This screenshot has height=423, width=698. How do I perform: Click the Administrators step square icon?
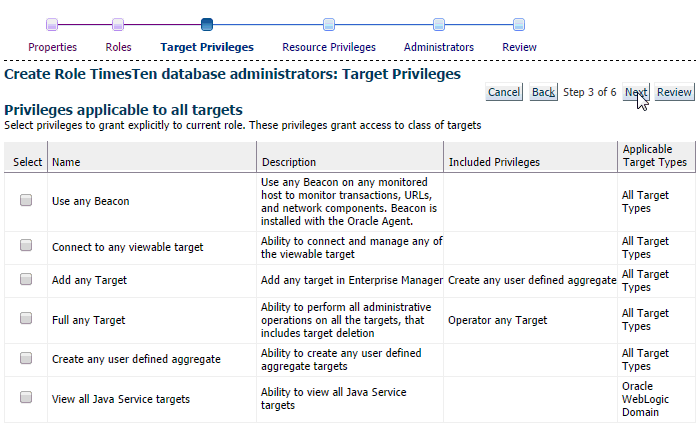pyautogui.click(x=439, y=24)
